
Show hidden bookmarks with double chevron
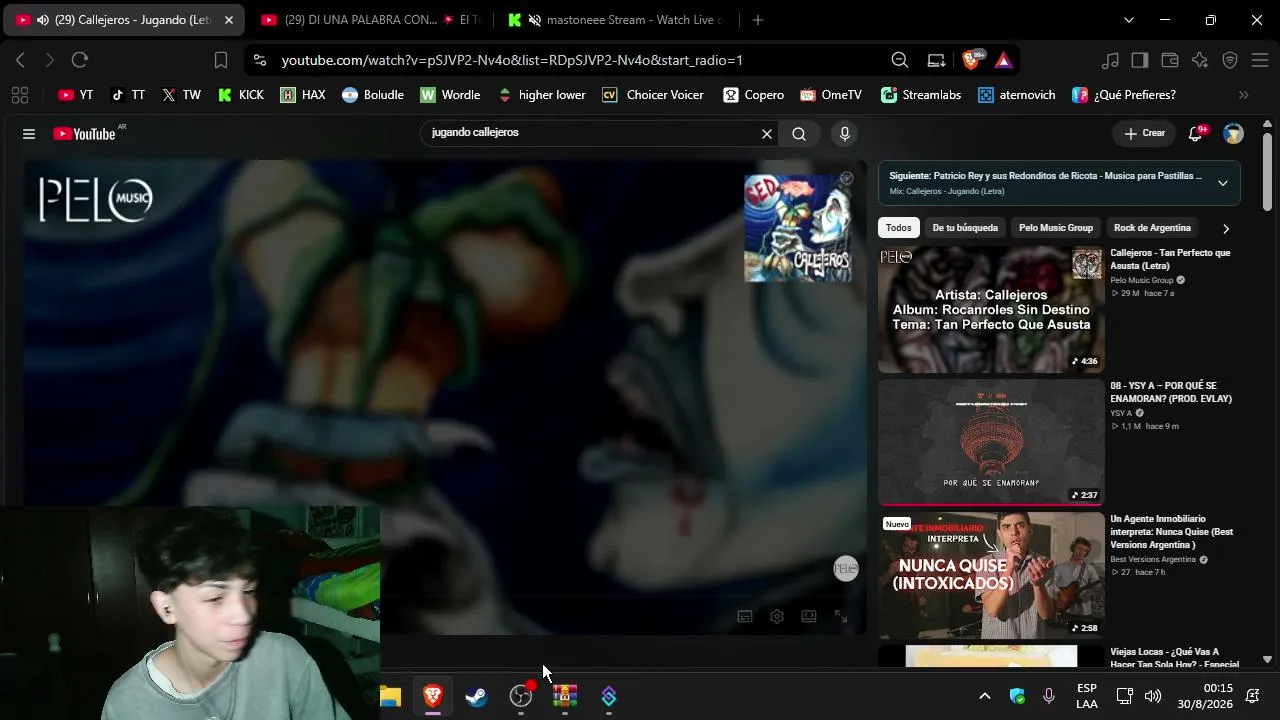coord(1244,95)
